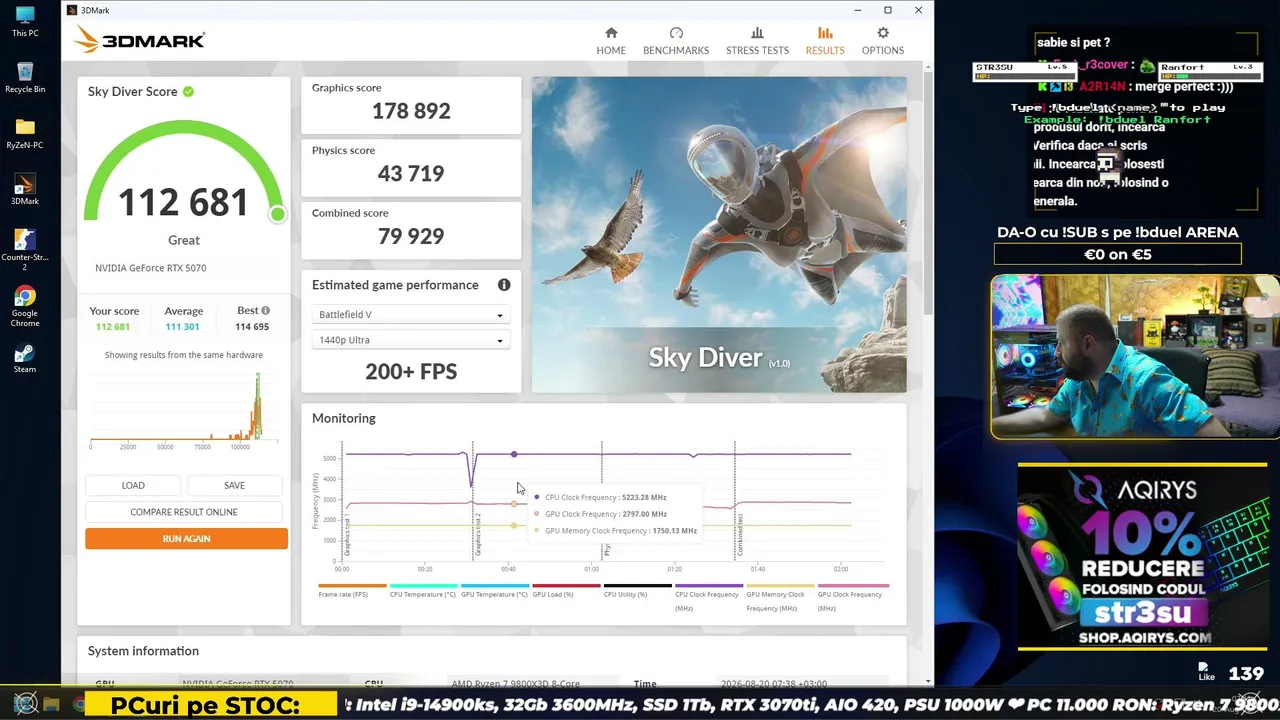Image resolution: width=1280 pixels, height=720 pixels.
Task: Switch to the BENCHMARKS tab
Action: [x=676, y=41]
